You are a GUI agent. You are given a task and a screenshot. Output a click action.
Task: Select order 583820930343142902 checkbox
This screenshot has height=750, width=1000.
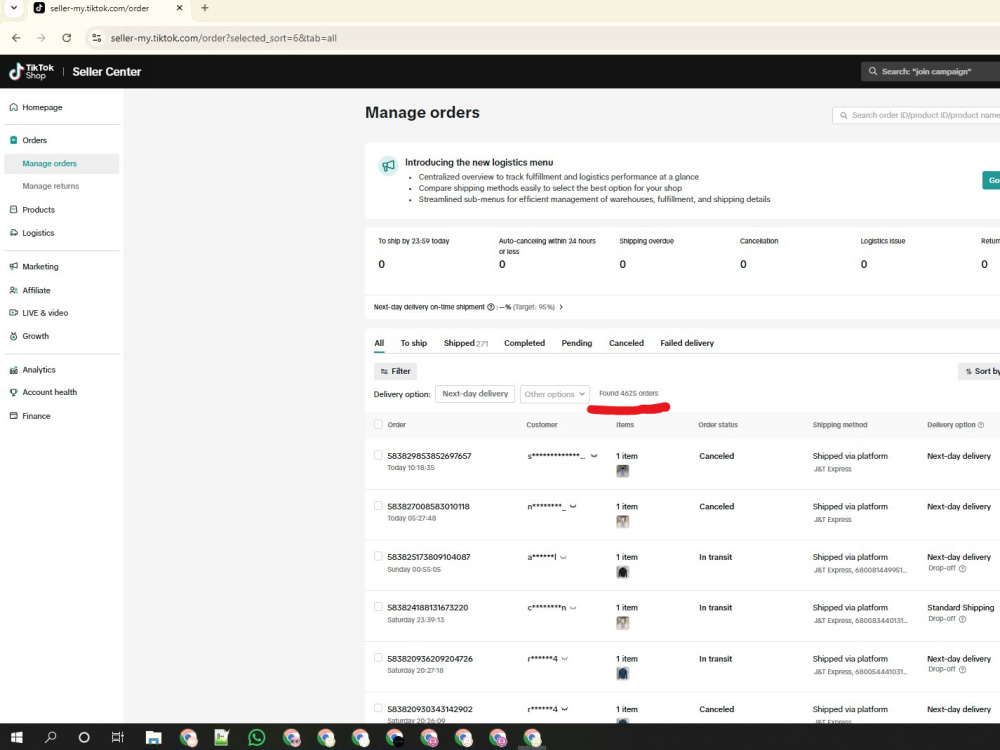(x=378, y=708)
